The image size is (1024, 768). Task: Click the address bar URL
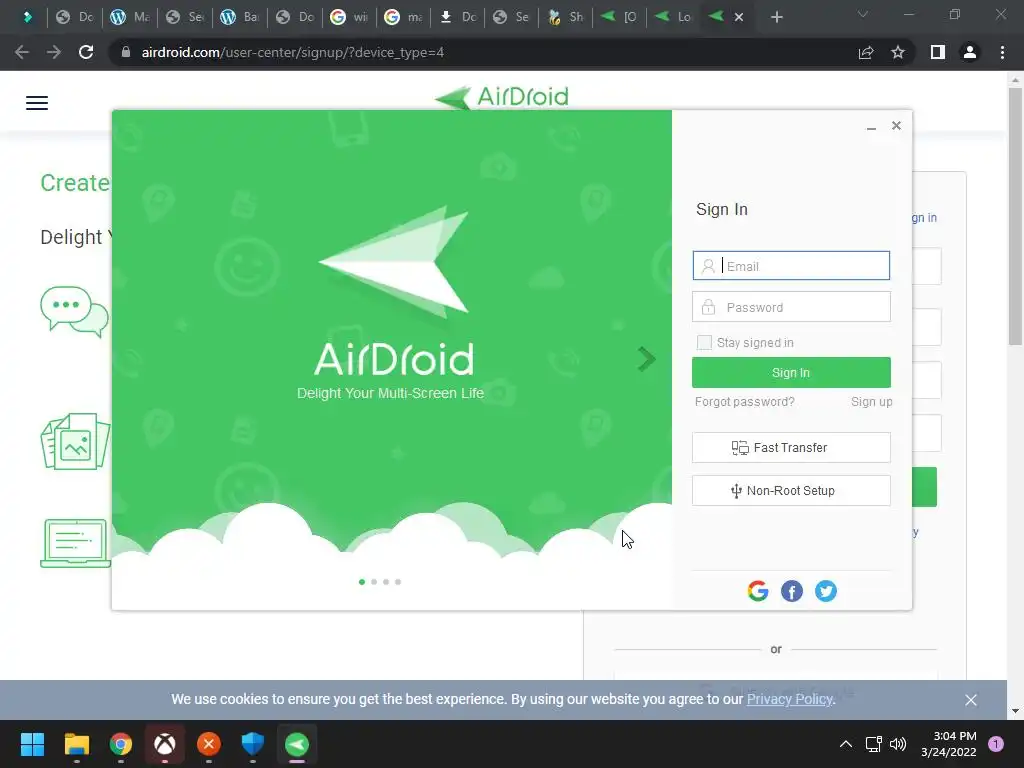tap(293, 52)
